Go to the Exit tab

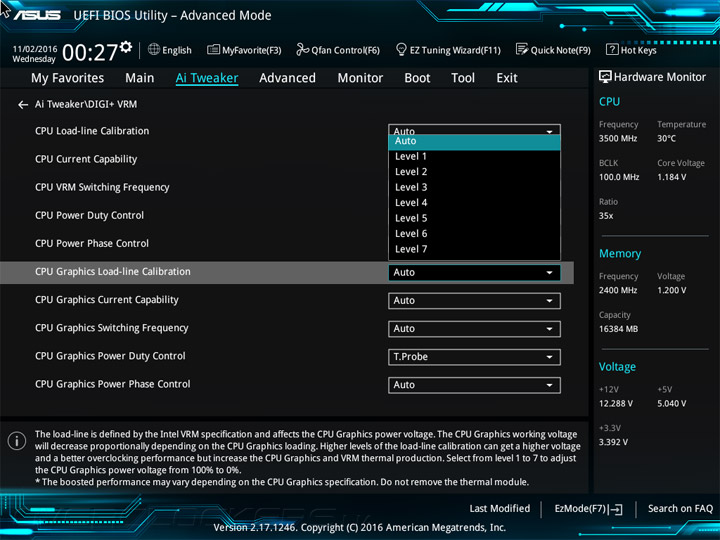pos(507,78)
